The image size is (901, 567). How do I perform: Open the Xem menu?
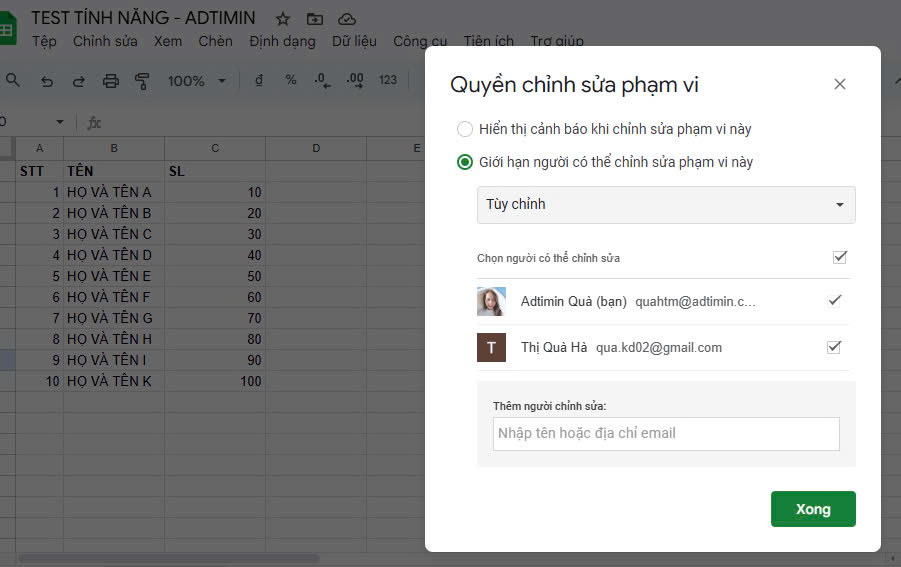(x=168, y=41)
